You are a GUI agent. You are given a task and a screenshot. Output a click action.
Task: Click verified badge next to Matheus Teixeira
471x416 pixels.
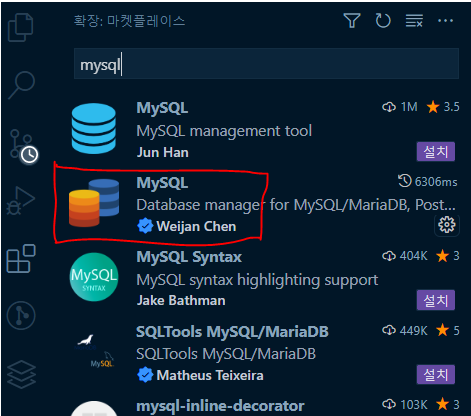[145, 375]
